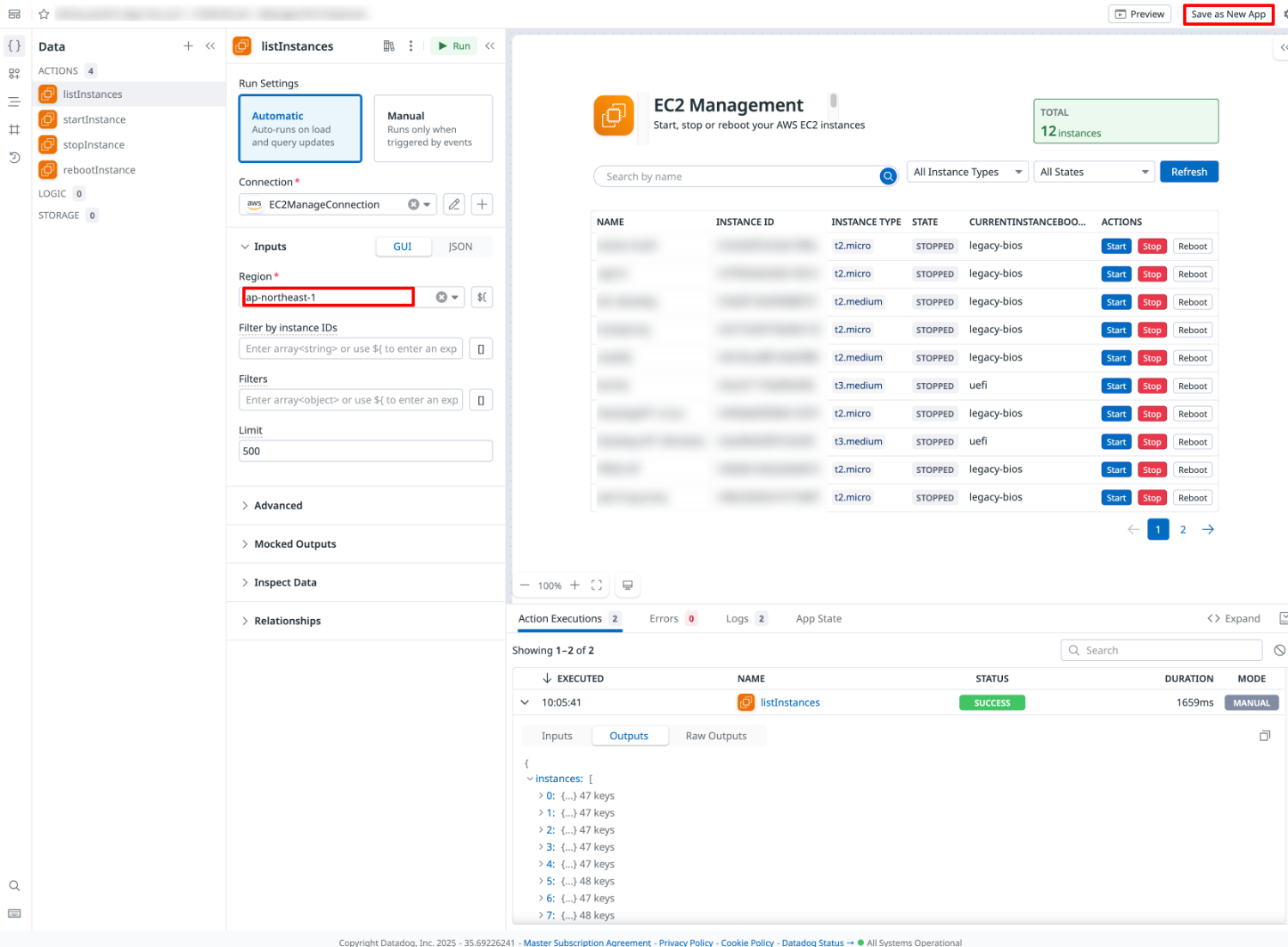The image size is (1288, 947).
Task: Copy the outputs JSON
Action: point(1265,736)
